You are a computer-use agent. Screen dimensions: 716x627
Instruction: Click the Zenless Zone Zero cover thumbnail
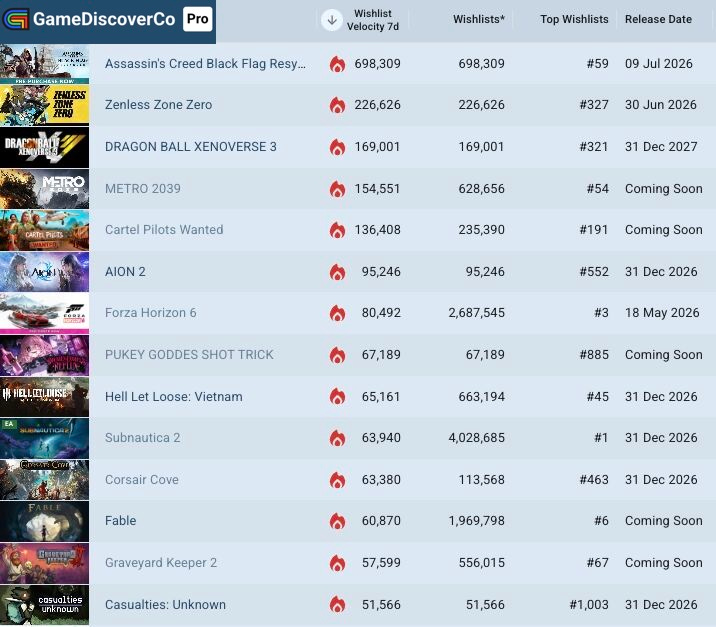44,105
